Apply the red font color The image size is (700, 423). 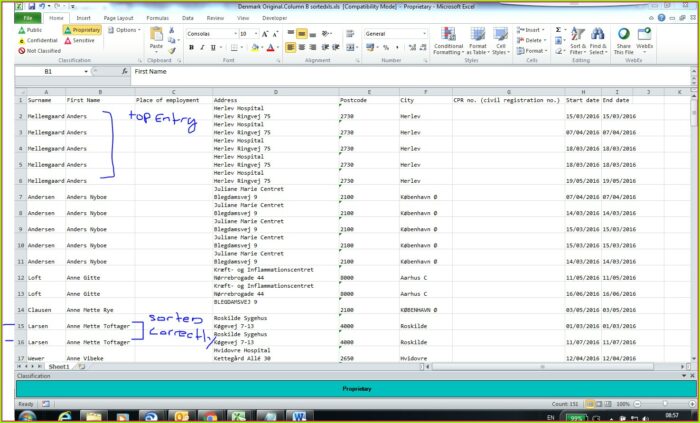tap(270, 47)
